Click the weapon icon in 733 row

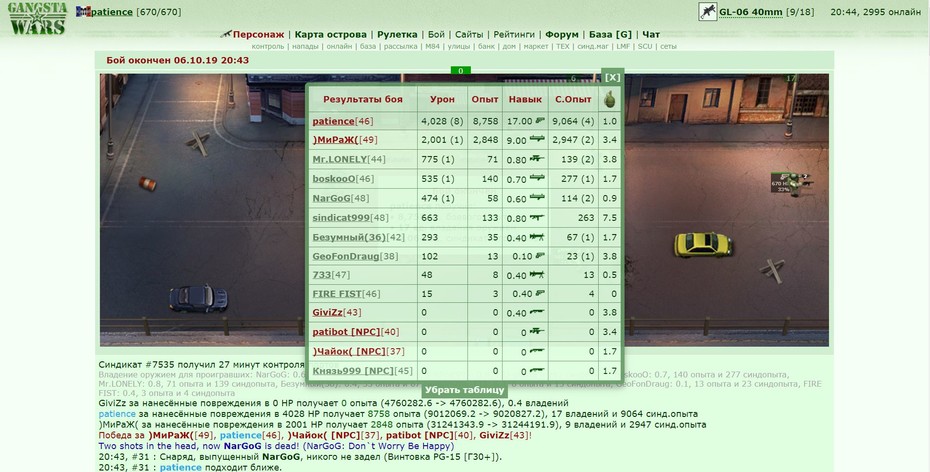click(537, 275)
